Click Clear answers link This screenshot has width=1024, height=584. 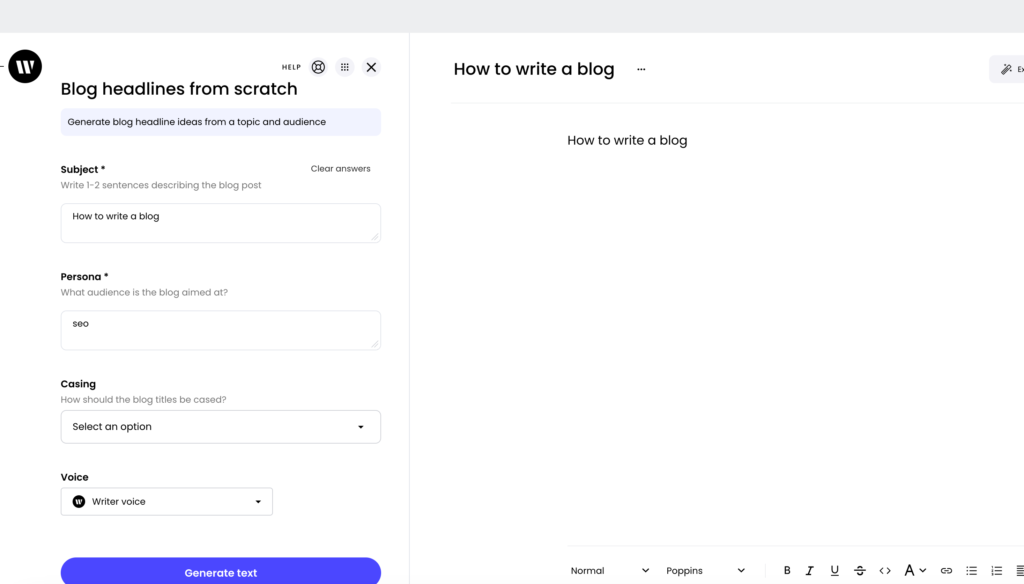[340, 169]
